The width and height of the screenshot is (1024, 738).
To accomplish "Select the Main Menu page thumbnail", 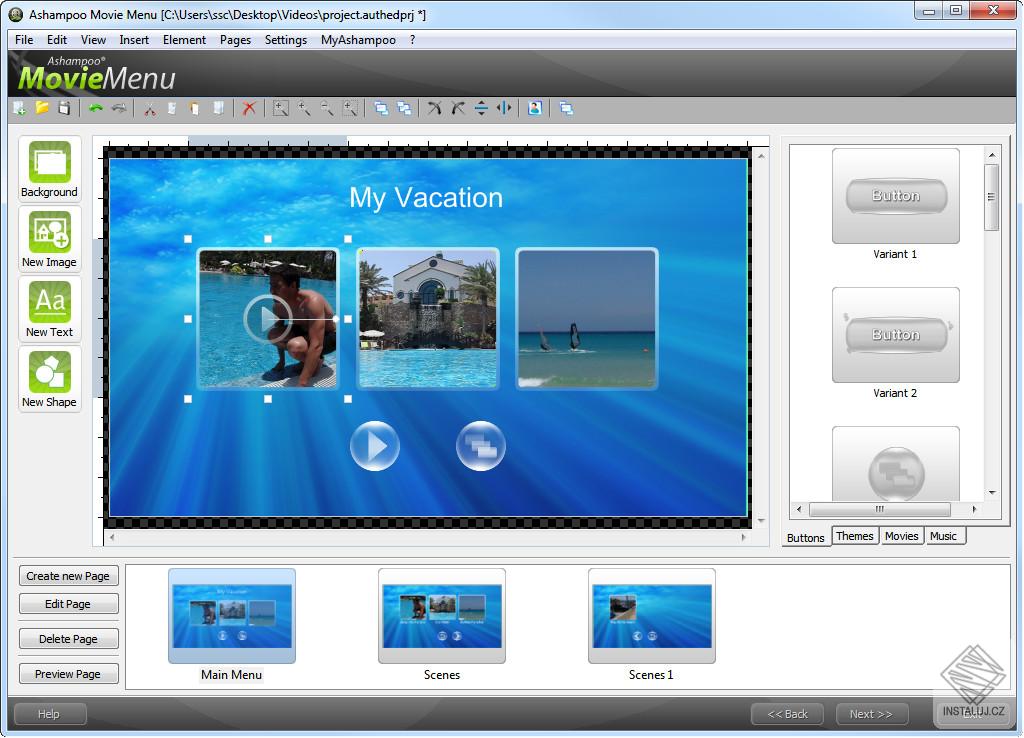I will tap(232, 616).
